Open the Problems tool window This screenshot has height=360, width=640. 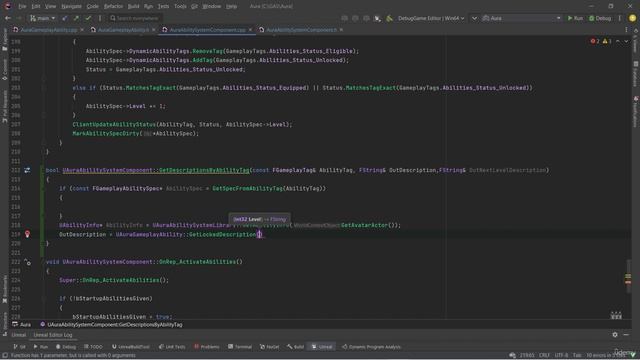coord(207,347)
